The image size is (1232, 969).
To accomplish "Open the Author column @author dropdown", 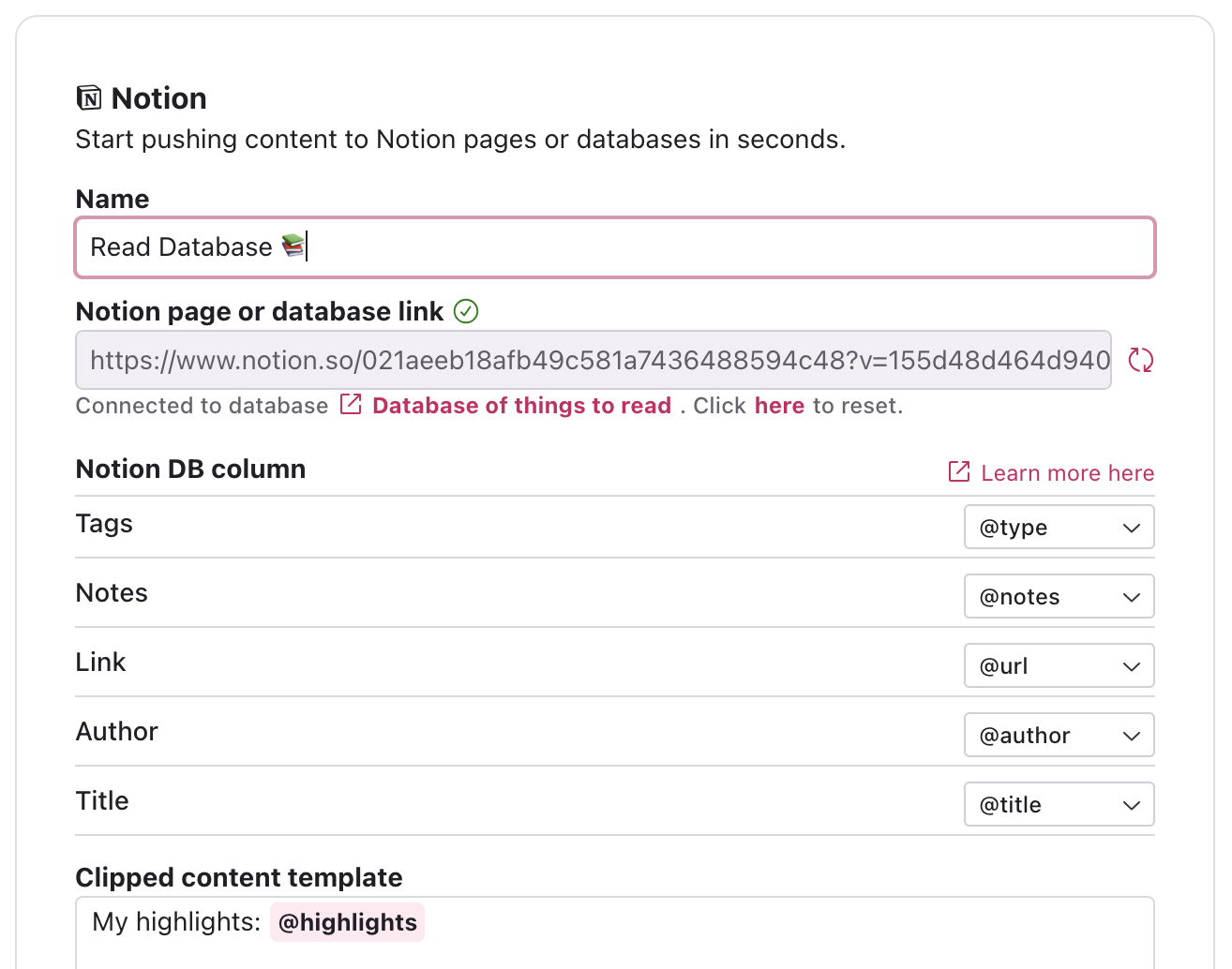I will click(x=1059, y=735).
